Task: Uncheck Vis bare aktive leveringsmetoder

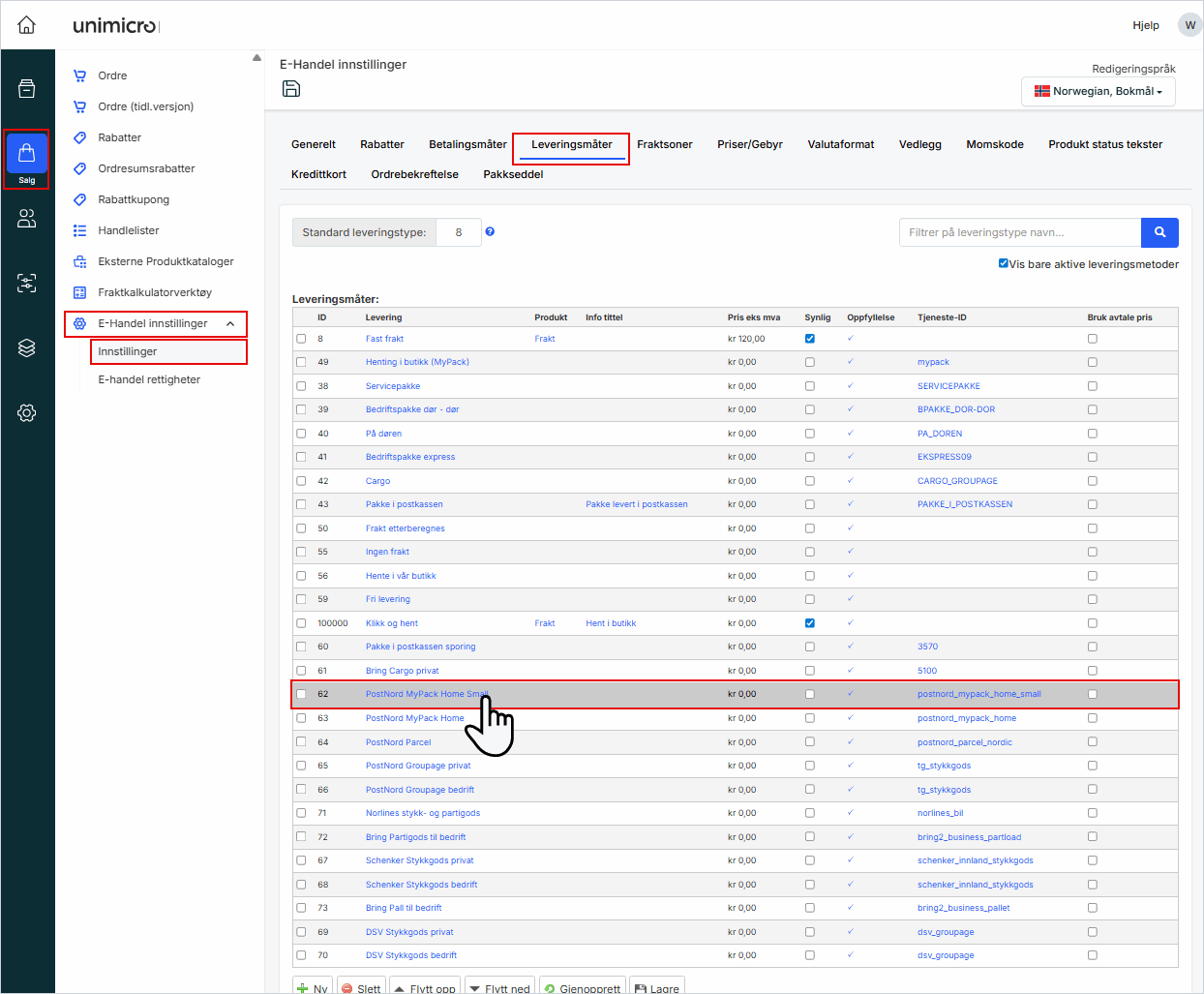Action: (1004, 263)
